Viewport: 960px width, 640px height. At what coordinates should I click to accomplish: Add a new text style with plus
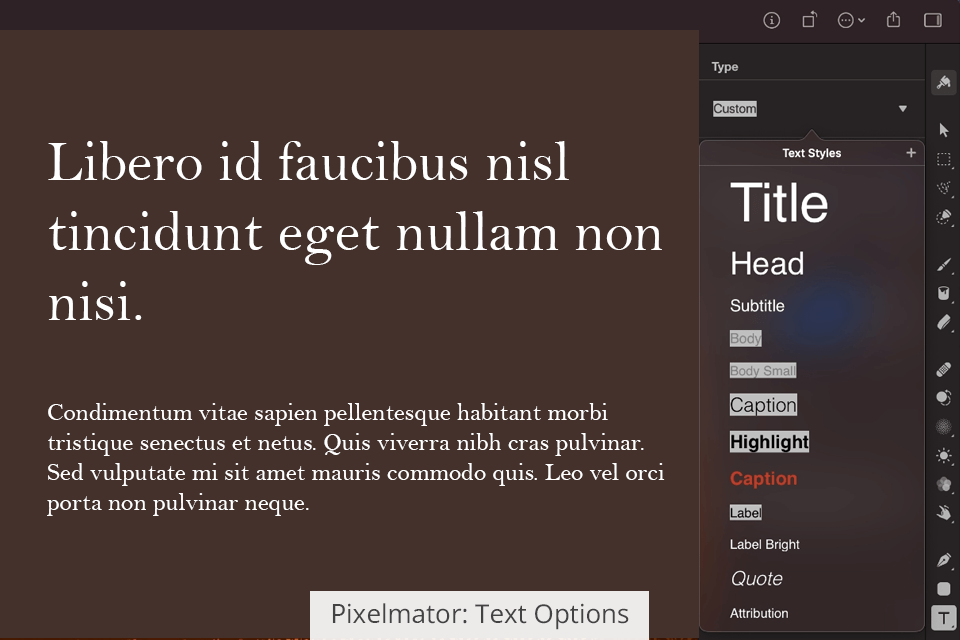click(x=910, y=152)
